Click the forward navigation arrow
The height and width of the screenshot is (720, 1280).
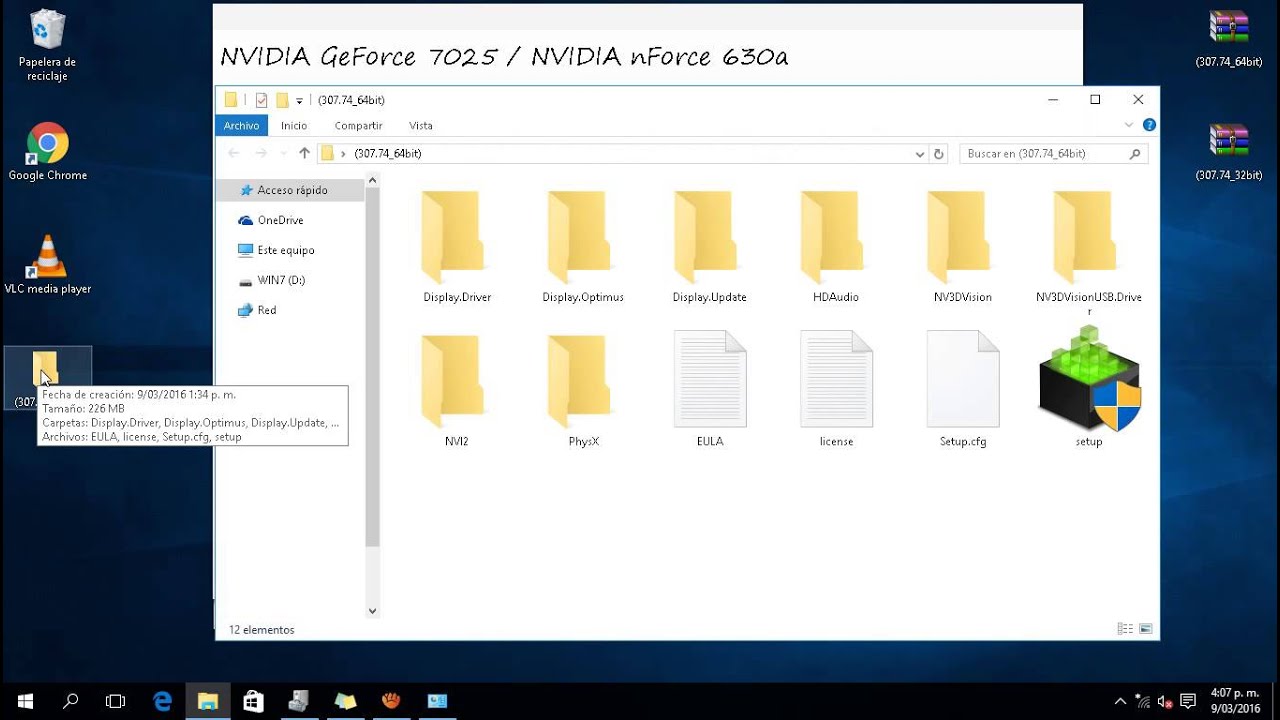(x=261, y=153)
